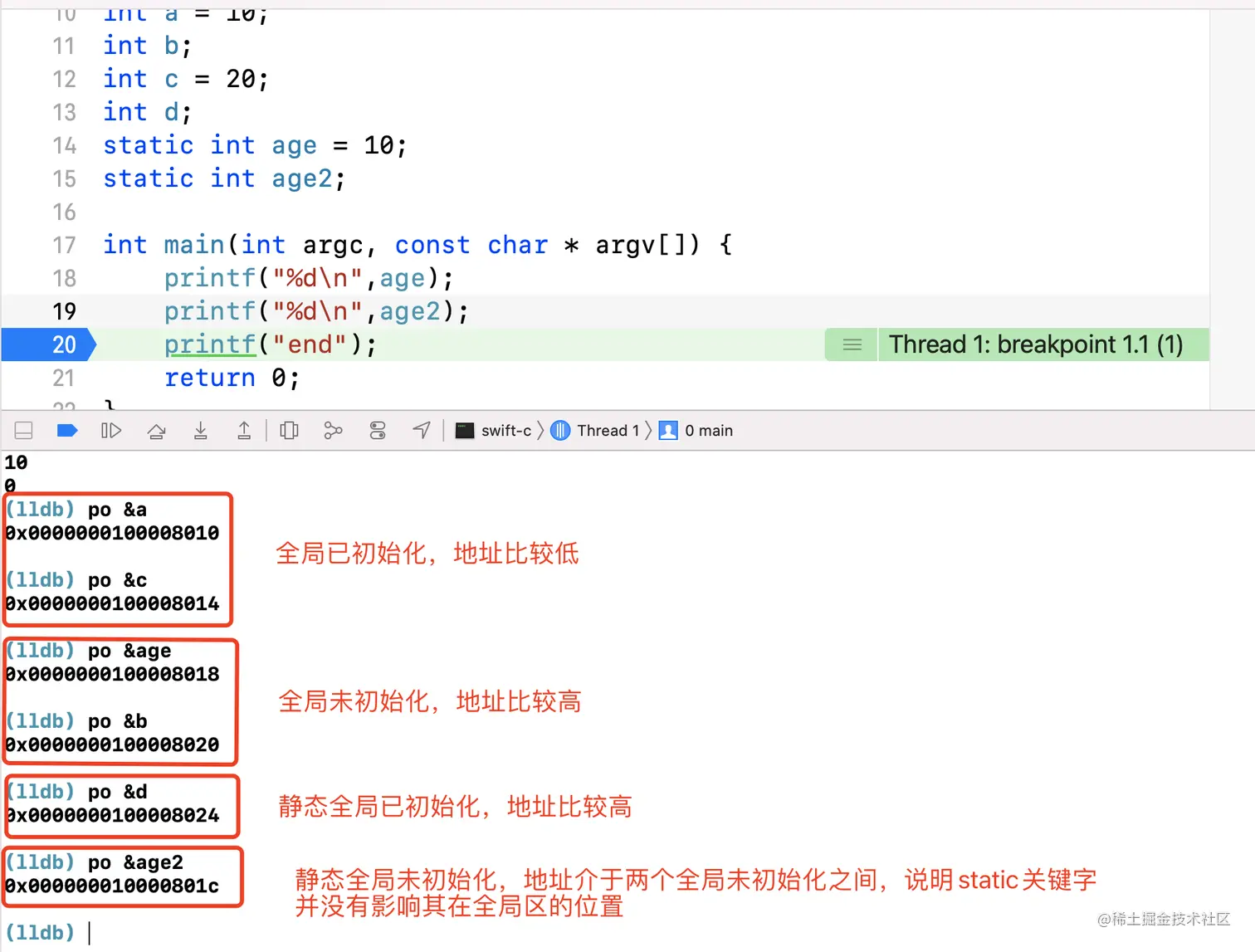Click address 0x0000000100008024 in console
Viewport: 1255px width, 952px height.
point(112,815)
